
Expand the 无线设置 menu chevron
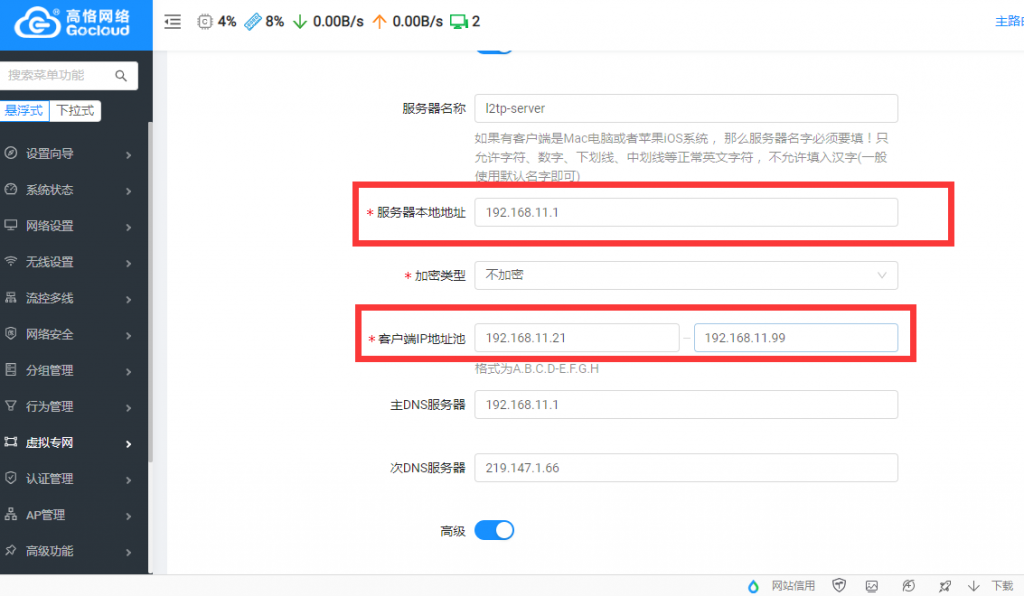(x=129, y=264)
